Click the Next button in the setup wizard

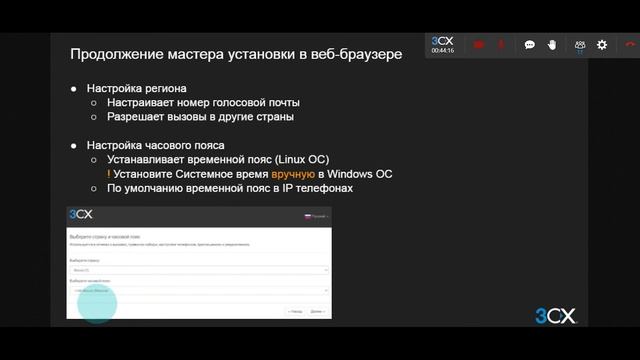(318, 311)
